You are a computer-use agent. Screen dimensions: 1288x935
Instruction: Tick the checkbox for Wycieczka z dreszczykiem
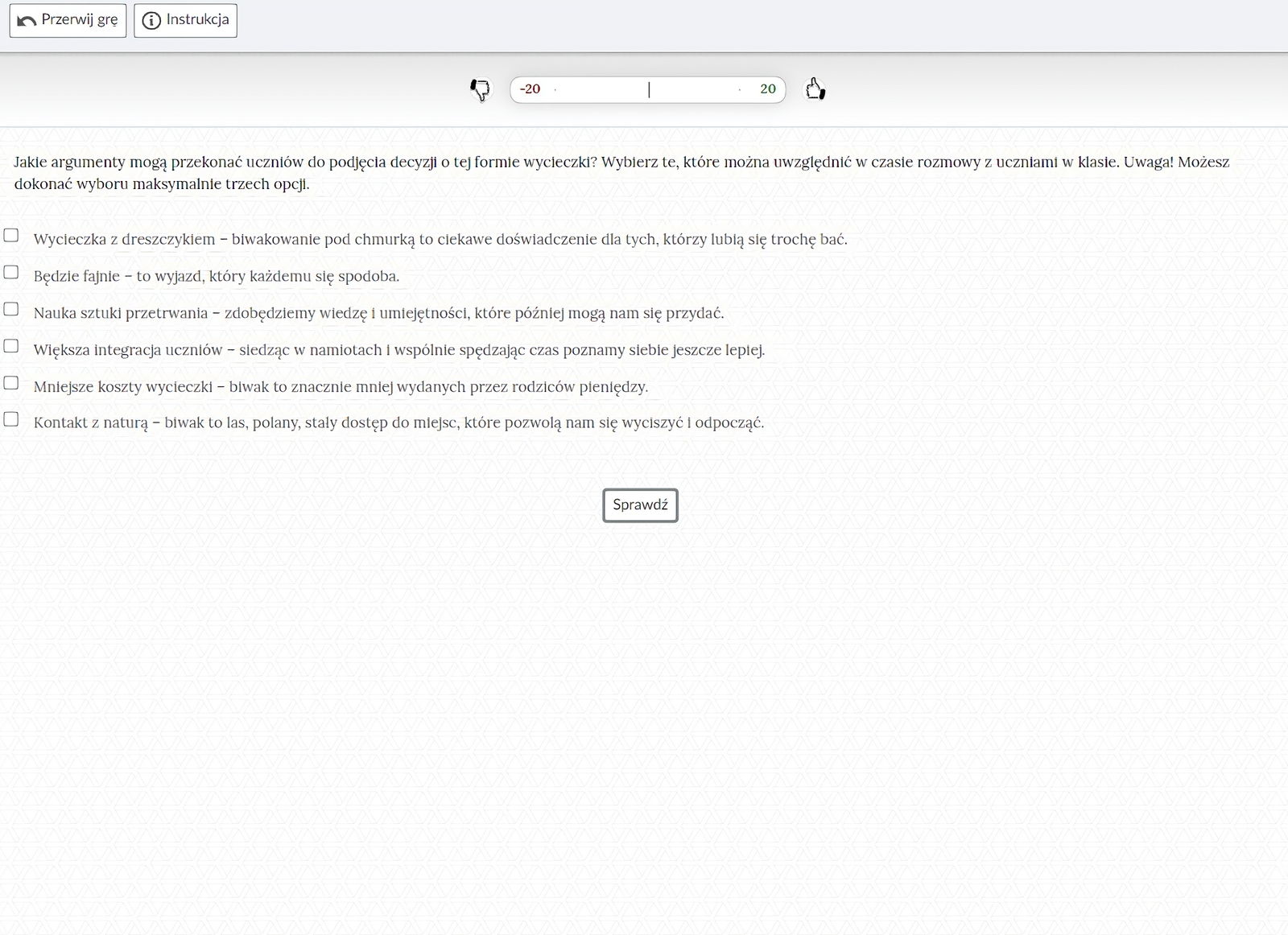[11, 235]
